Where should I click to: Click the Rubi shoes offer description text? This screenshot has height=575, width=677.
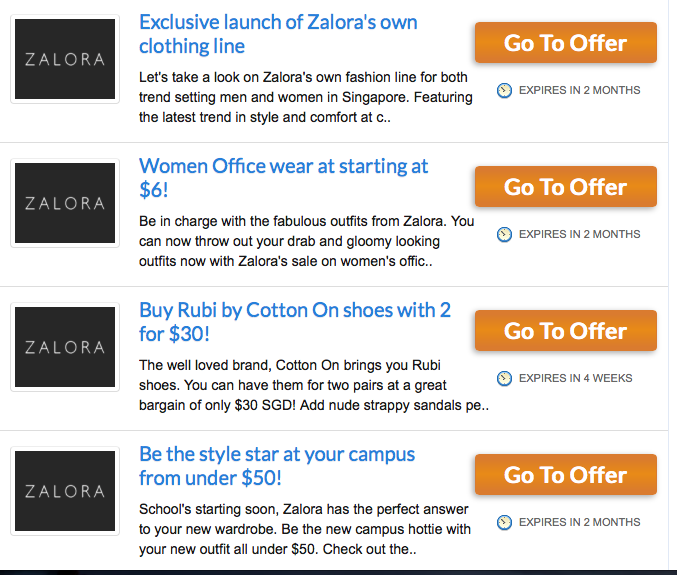click(x=314, y=385)
